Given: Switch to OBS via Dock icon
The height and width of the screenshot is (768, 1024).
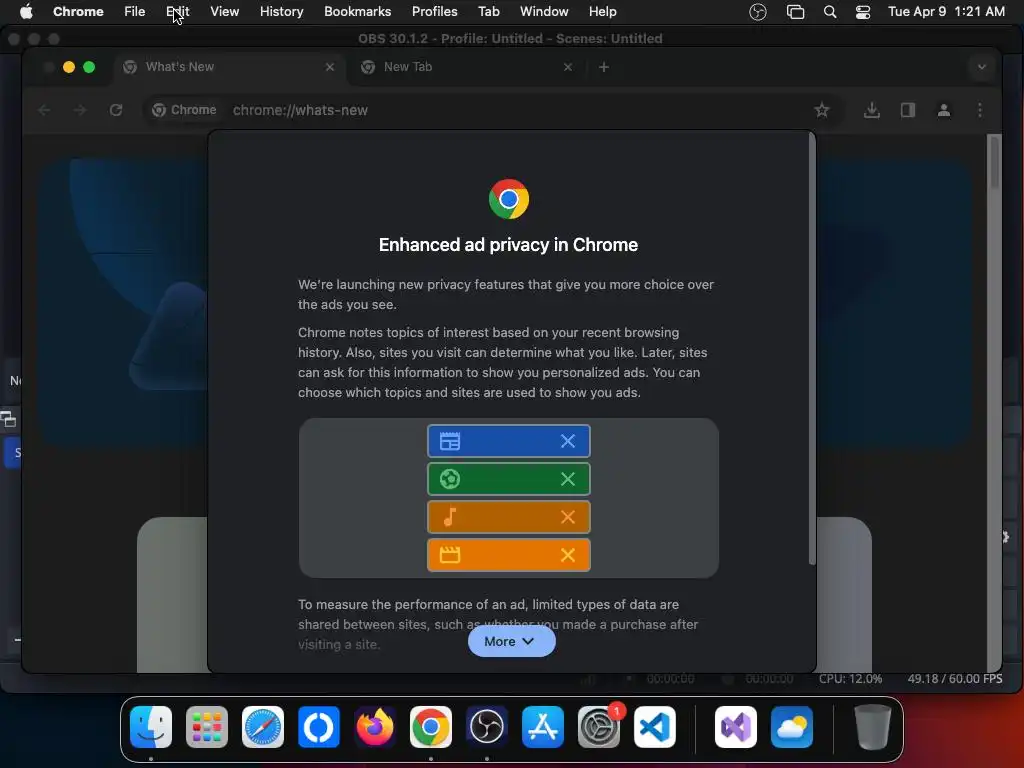Looking at the screenshot, I should (x=487, y=727).
